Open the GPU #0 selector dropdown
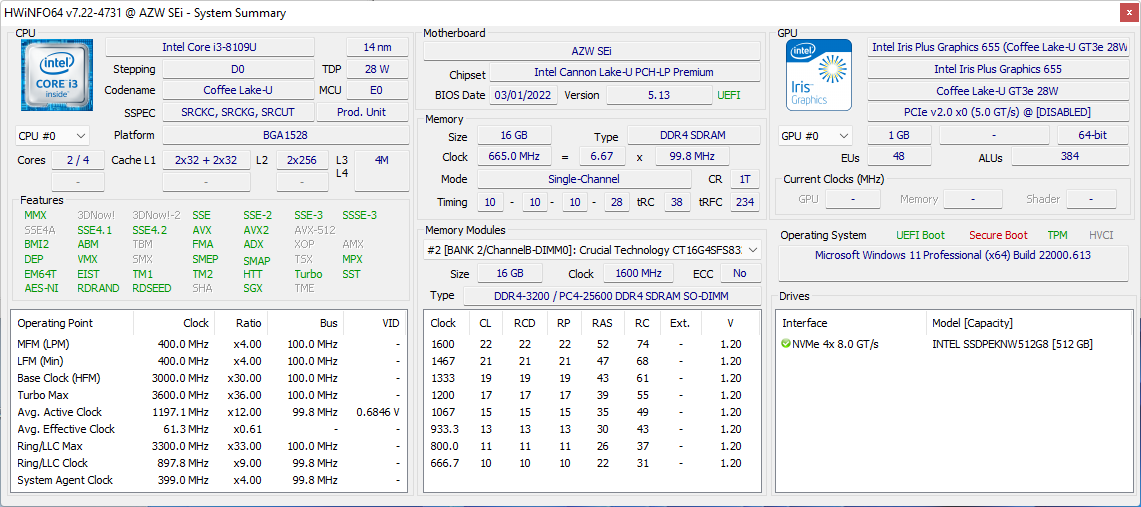Viewport: 1141px width, 507px height. click(x=815, y=135)
